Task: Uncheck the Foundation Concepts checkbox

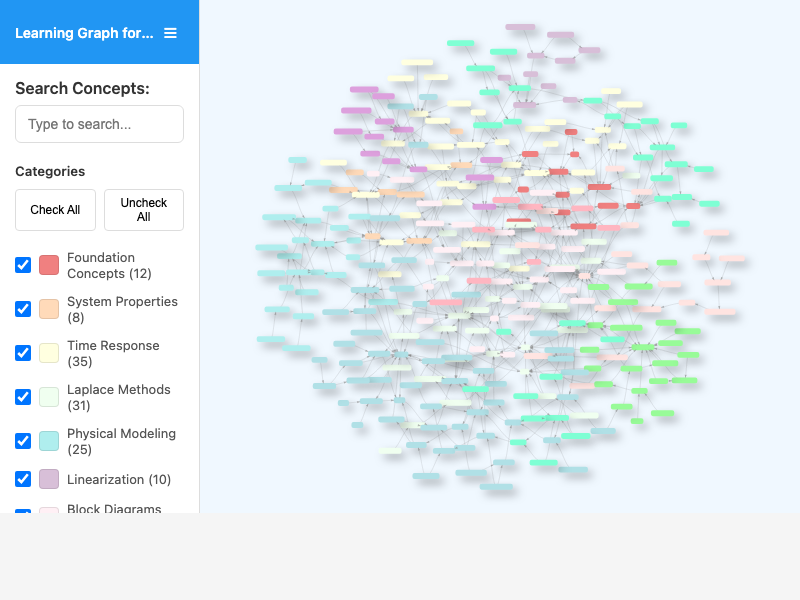Action: click(23, 265)
